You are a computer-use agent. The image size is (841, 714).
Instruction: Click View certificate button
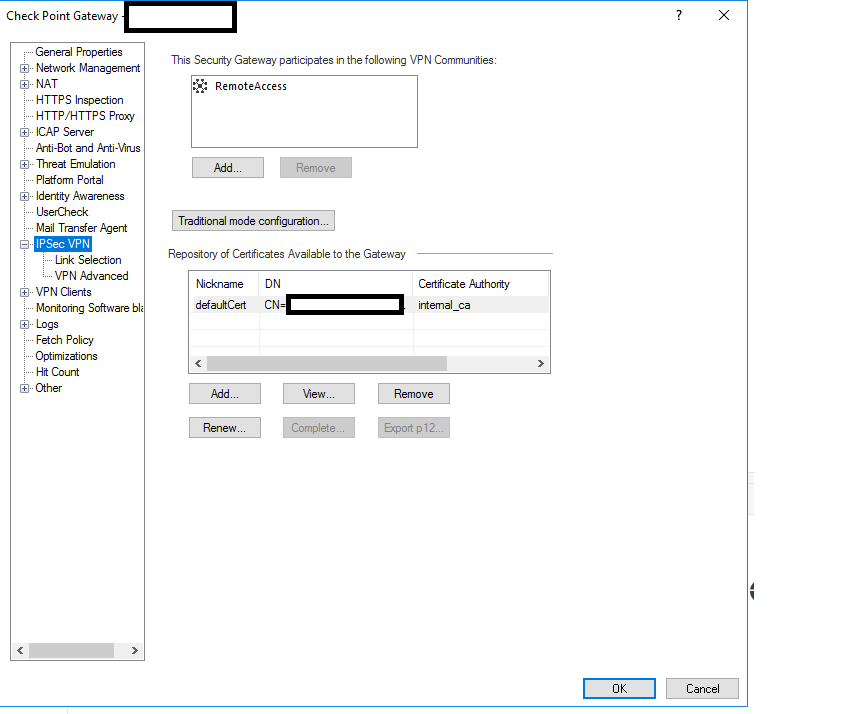tap(319, 393)
